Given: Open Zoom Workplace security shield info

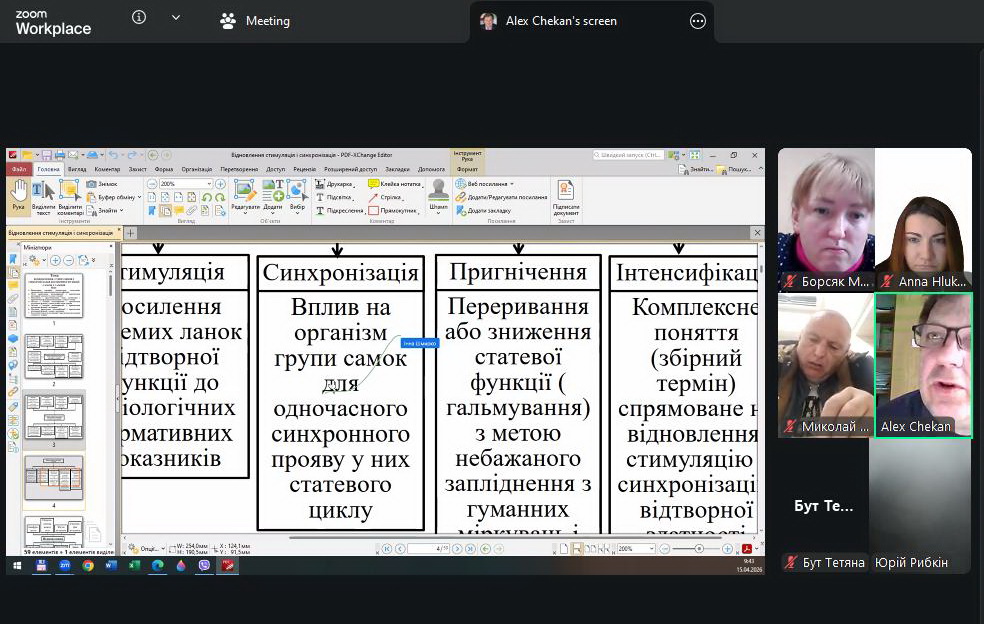Looking at the screenshot, I should pos(139,18).
